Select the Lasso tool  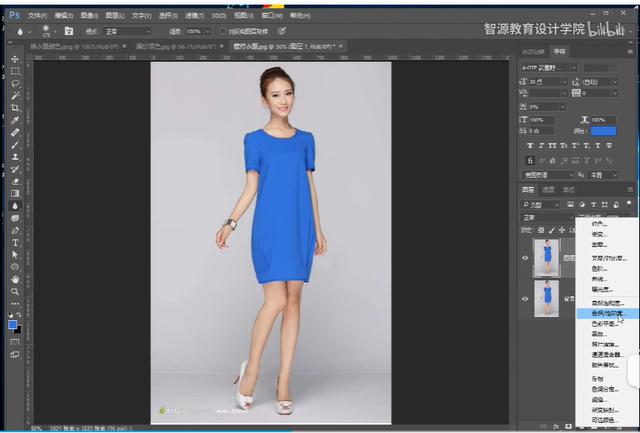[15, 84]
